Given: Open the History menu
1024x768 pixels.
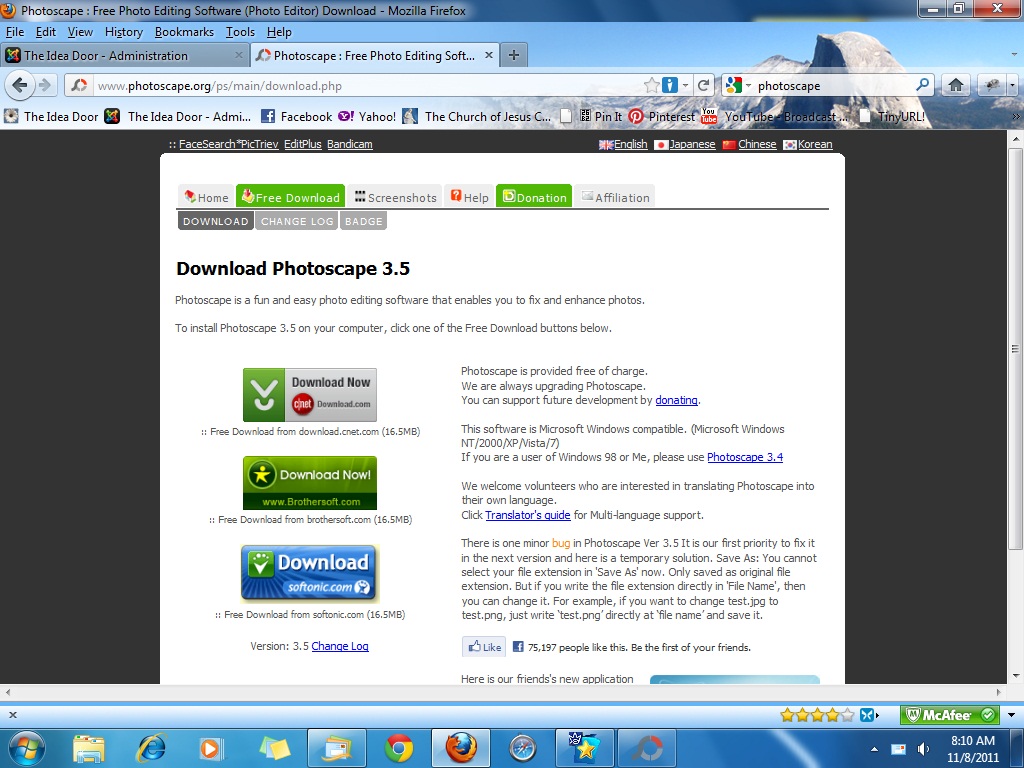Looking at the screenshot, I should (123, 32).
